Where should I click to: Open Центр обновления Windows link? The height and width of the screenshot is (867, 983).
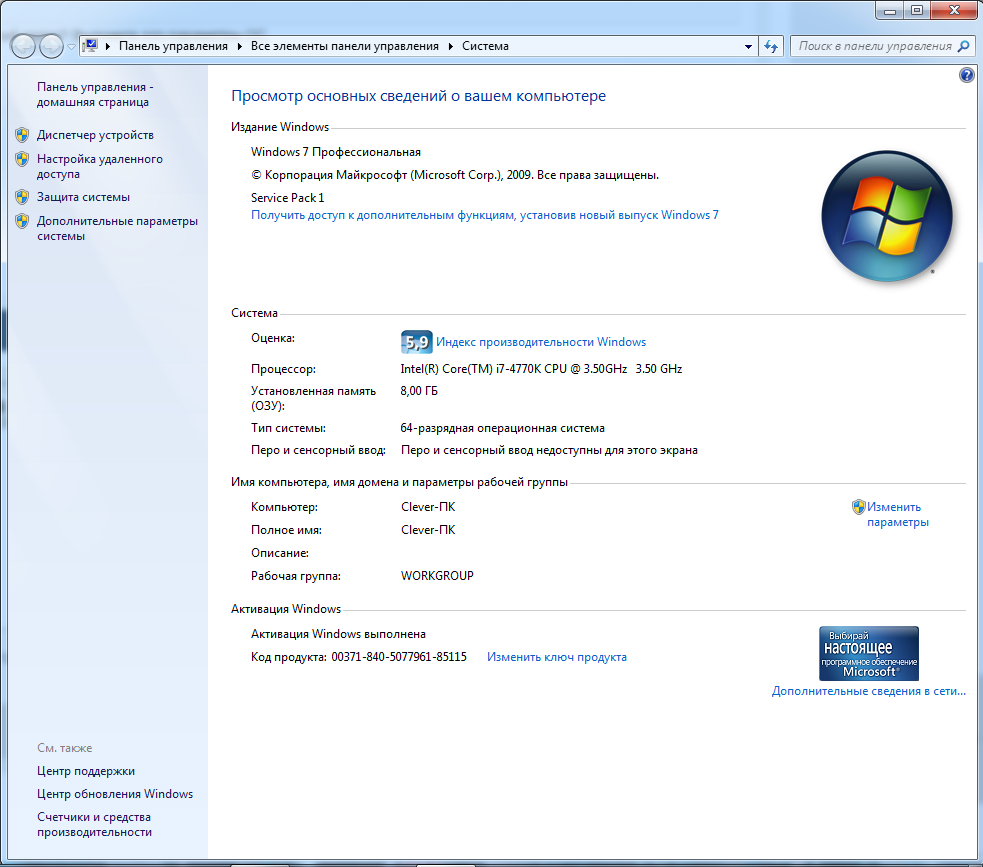tap(115, 794)
